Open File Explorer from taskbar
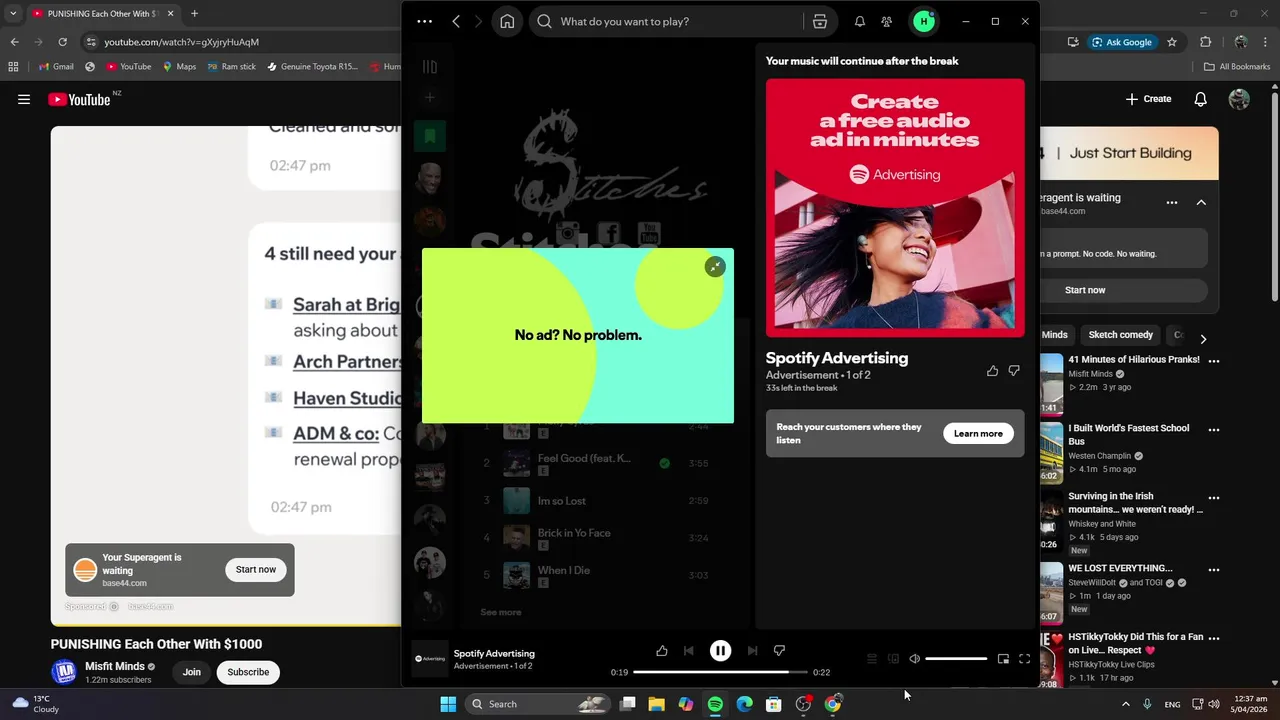Image resolution: width=1280 pixels, height=720 pixels. [x=656, y=704]
